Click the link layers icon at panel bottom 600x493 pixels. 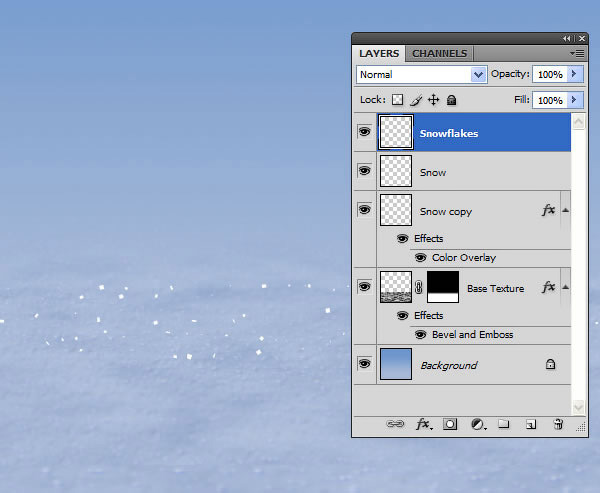click(395, 424)
